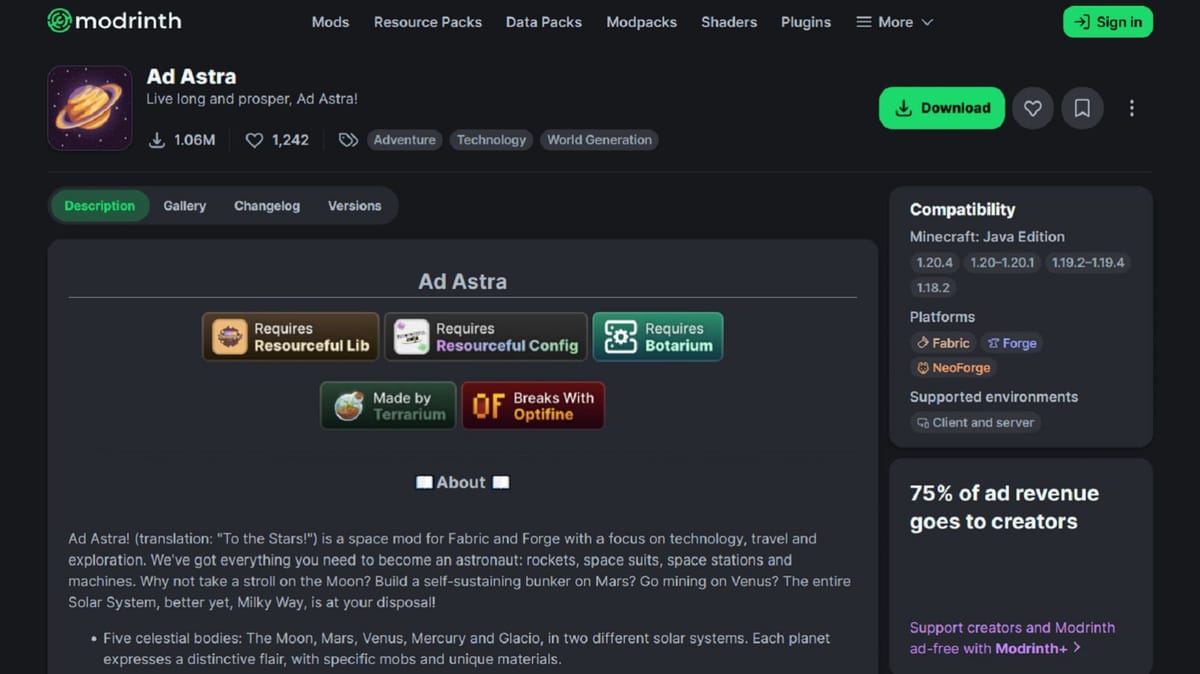This screenshot has width=1200, height=674.
Task: Click the downloads count icon
Action: pyautogui.click(x=157, y=140)
